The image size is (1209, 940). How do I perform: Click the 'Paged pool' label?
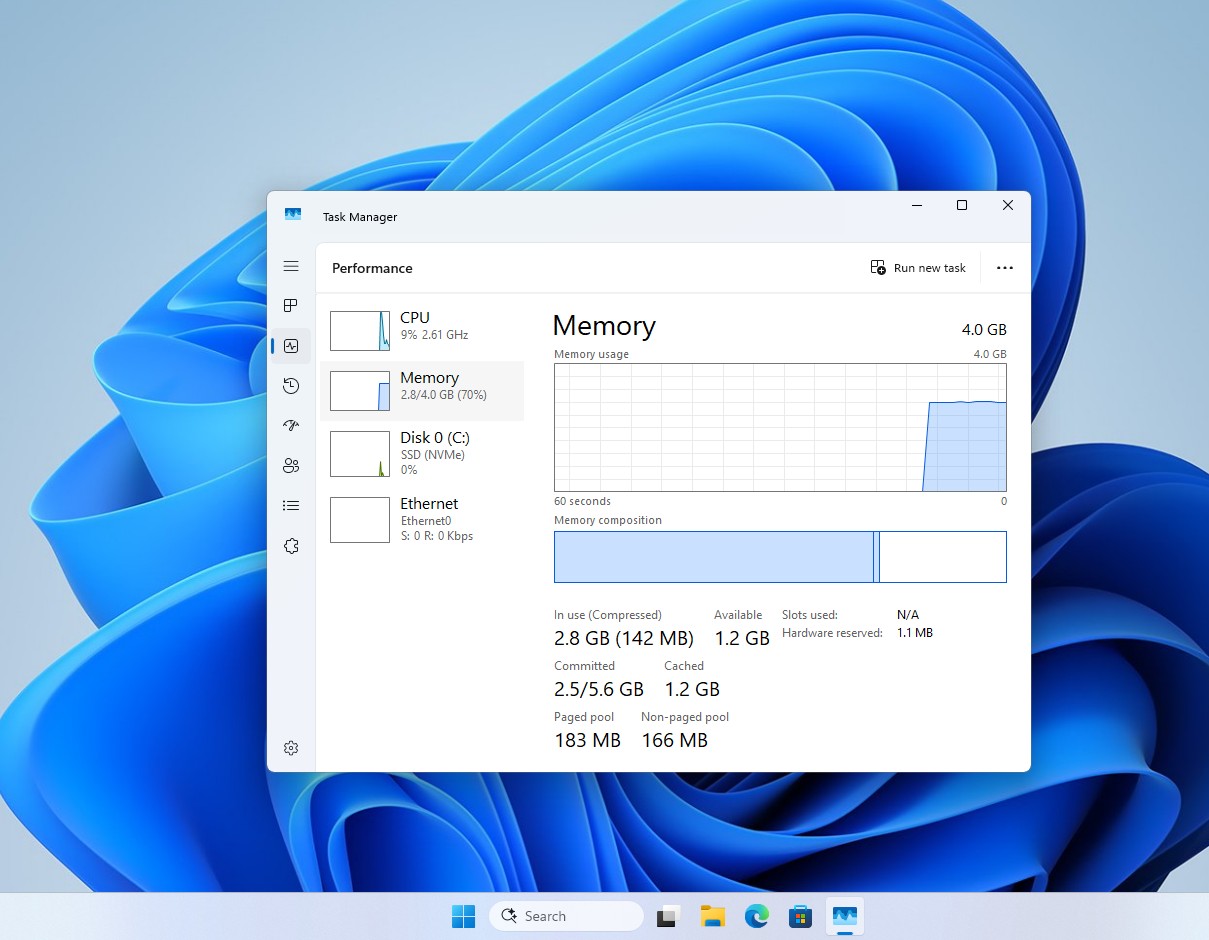click(x=584, y=717)
